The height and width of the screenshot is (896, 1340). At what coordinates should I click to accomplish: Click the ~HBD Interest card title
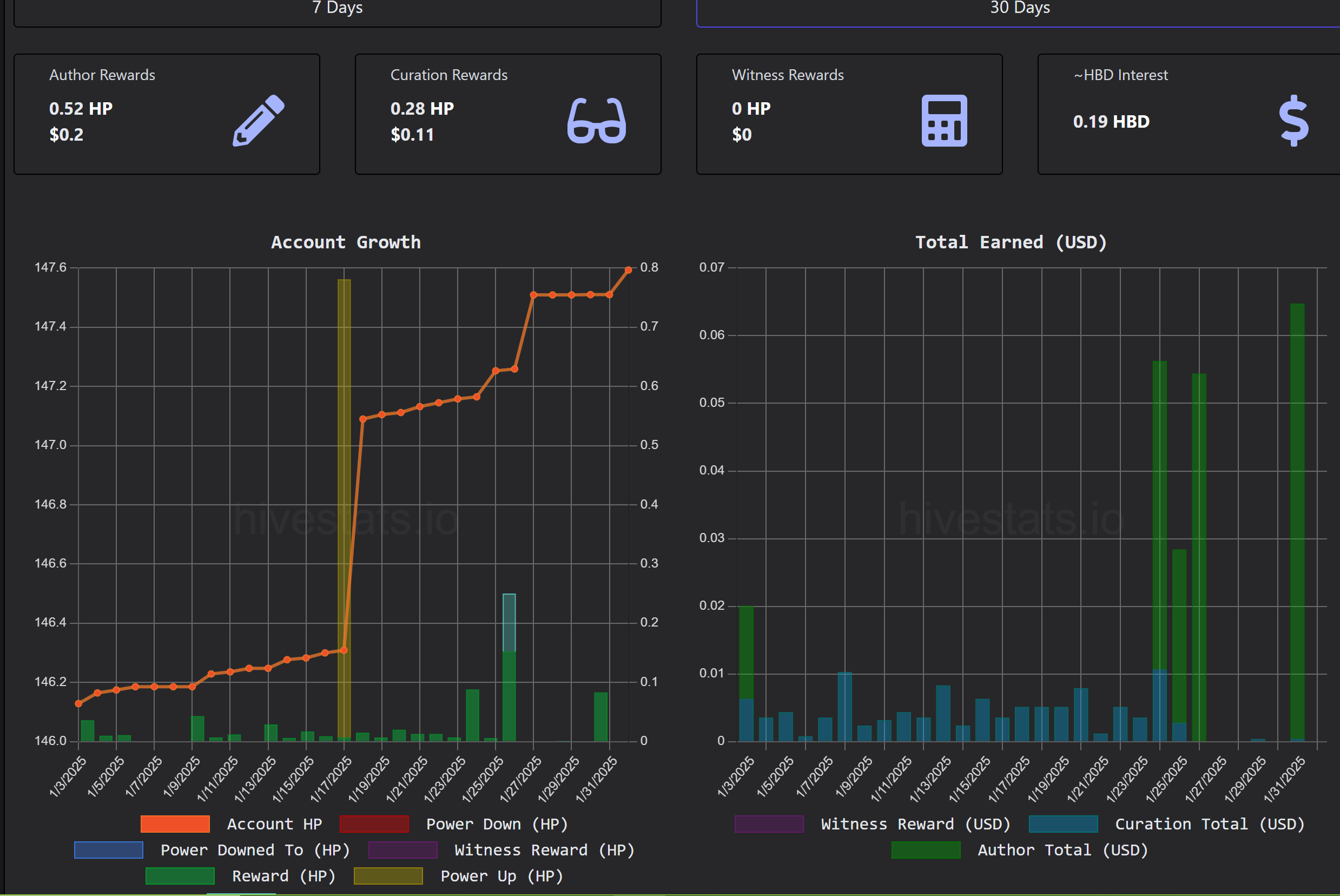(x=1121, y=75)
